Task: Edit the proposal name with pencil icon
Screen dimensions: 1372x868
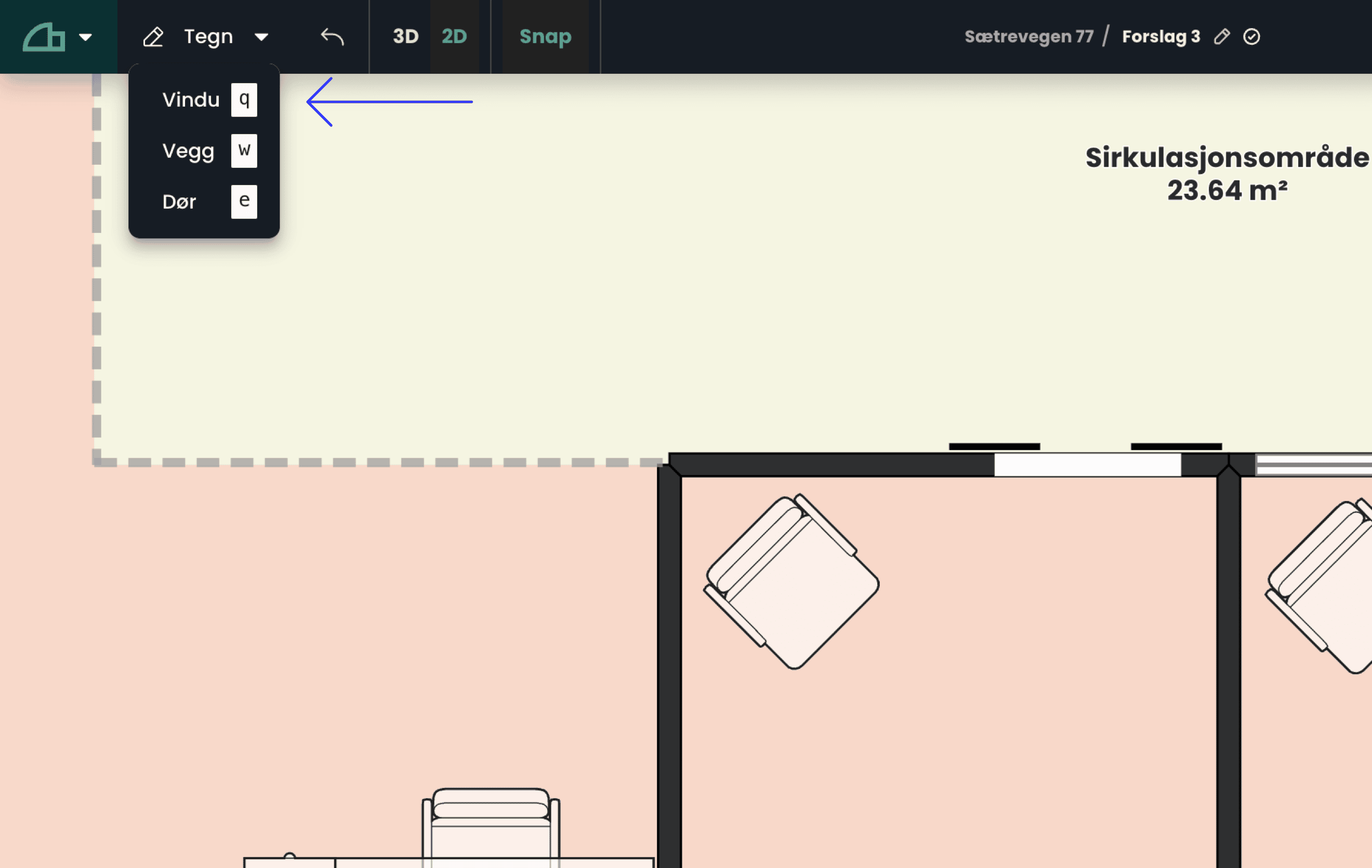Action: [x=1222, y=36]
